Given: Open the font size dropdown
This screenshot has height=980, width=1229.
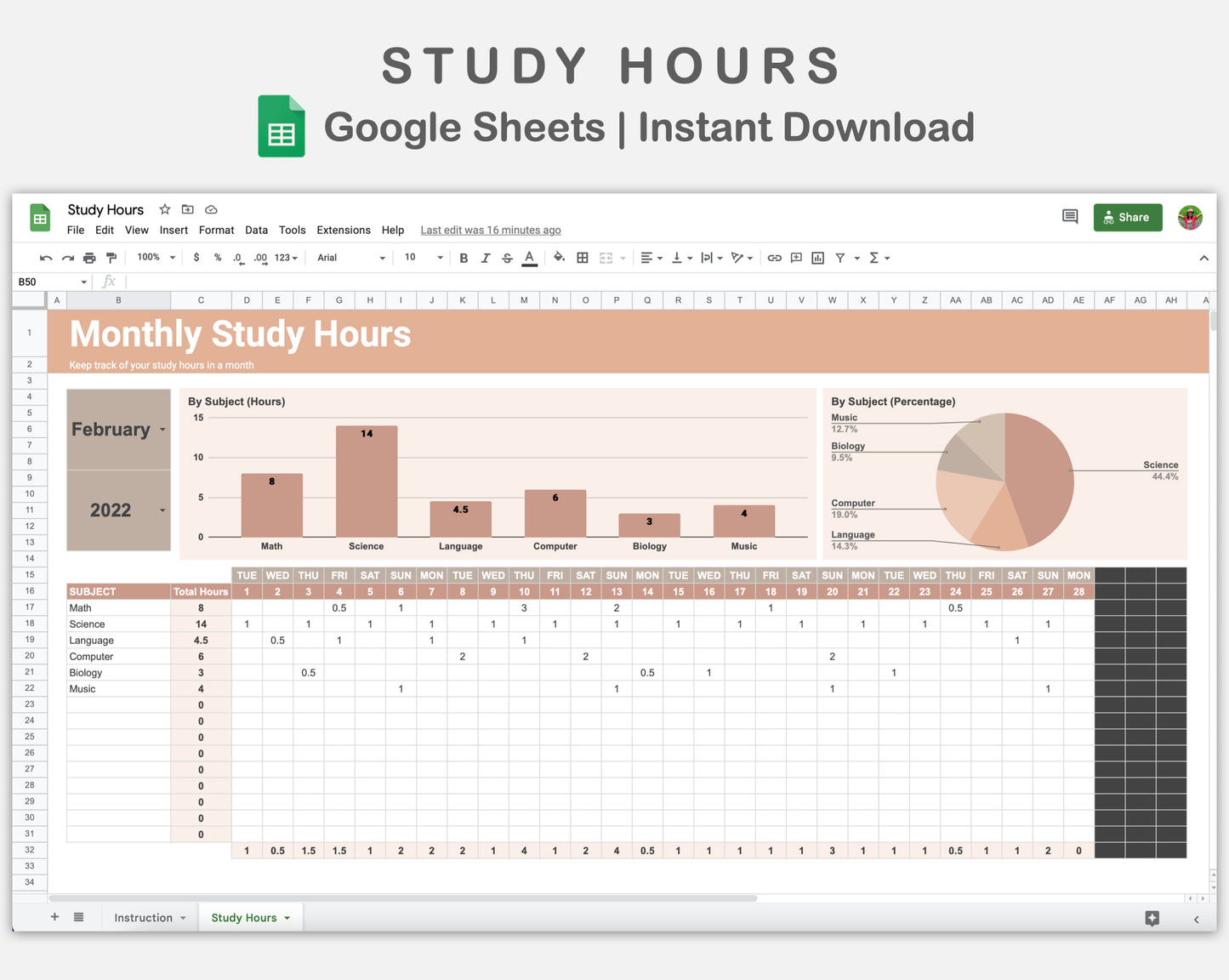Looking at the screenshot, I should click(x=440, y=257).
